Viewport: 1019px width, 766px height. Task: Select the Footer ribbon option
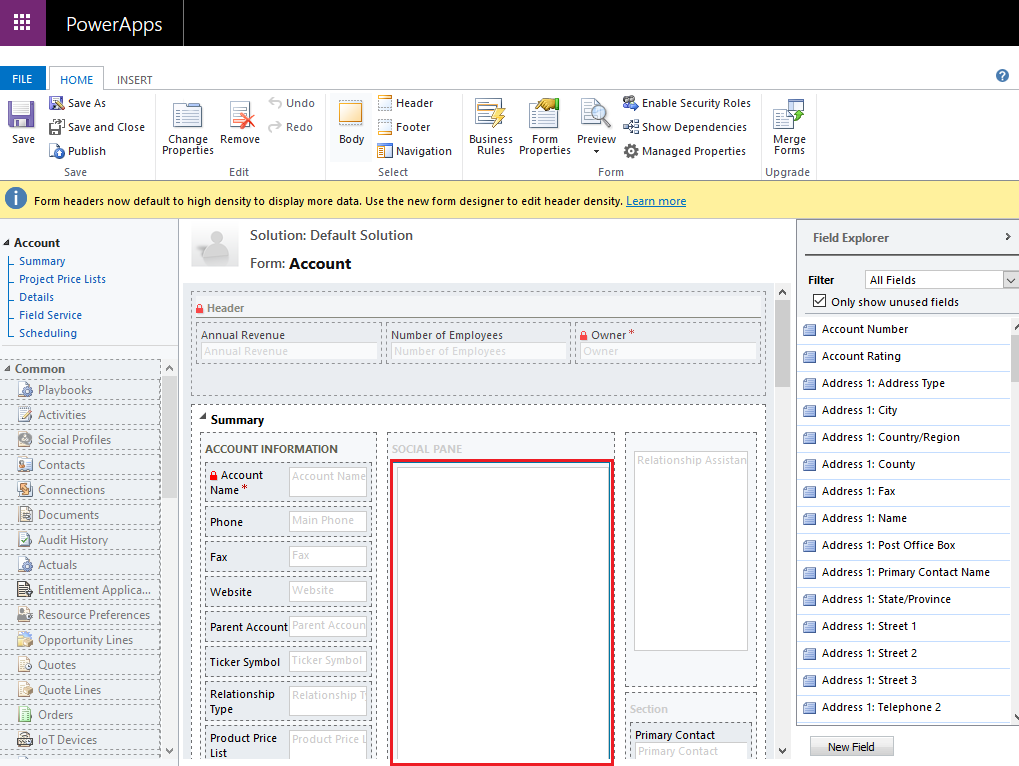404,127
